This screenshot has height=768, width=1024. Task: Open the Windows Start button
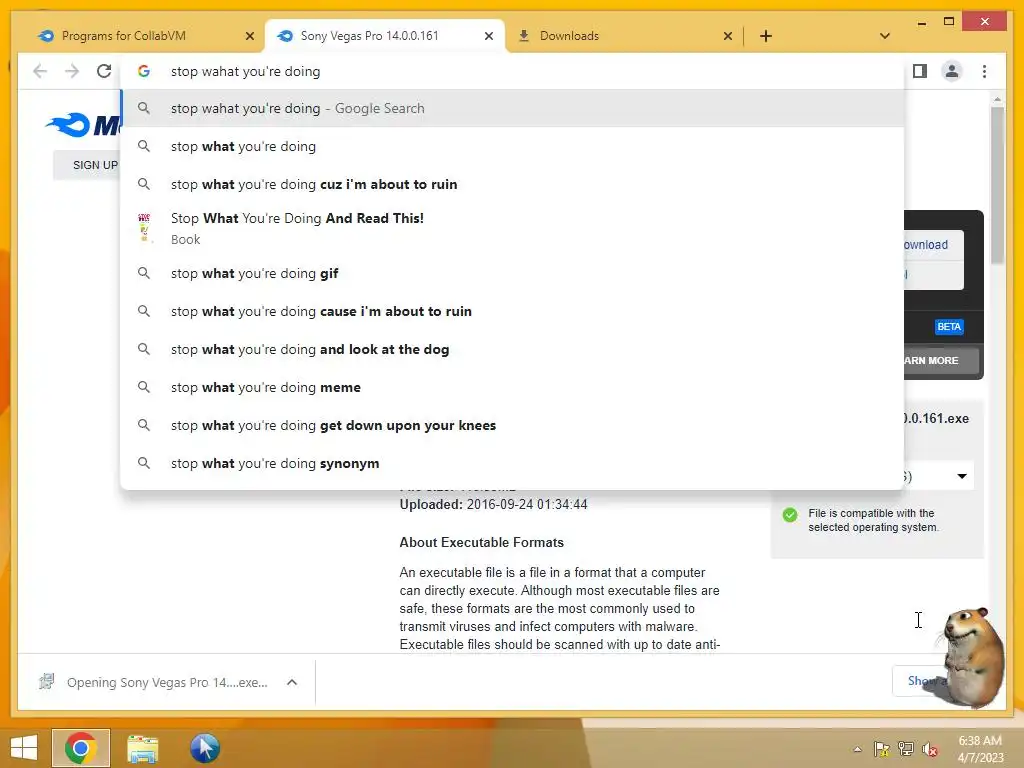(x=24, y=748)
